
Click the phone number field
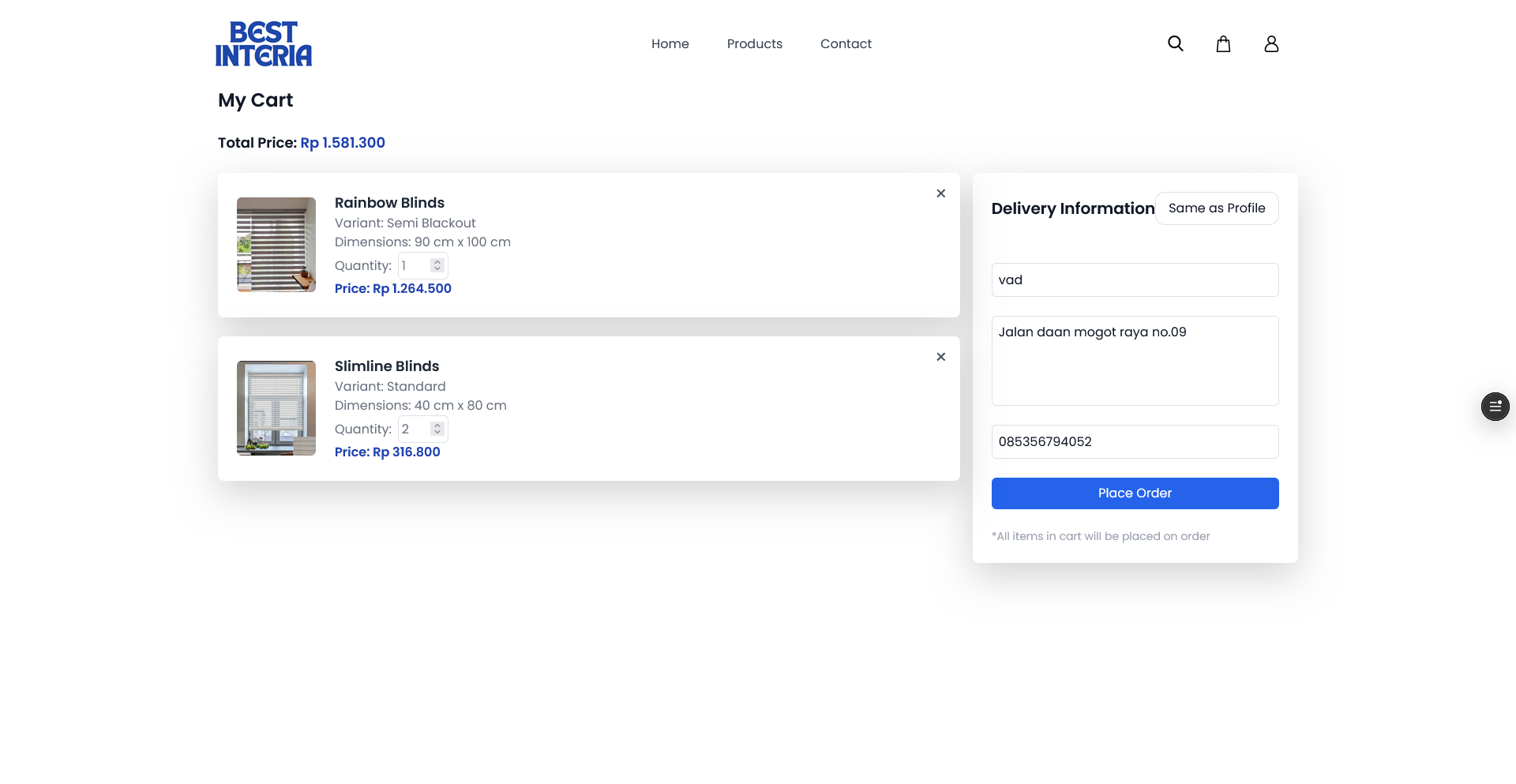[x=1135, y=442]
